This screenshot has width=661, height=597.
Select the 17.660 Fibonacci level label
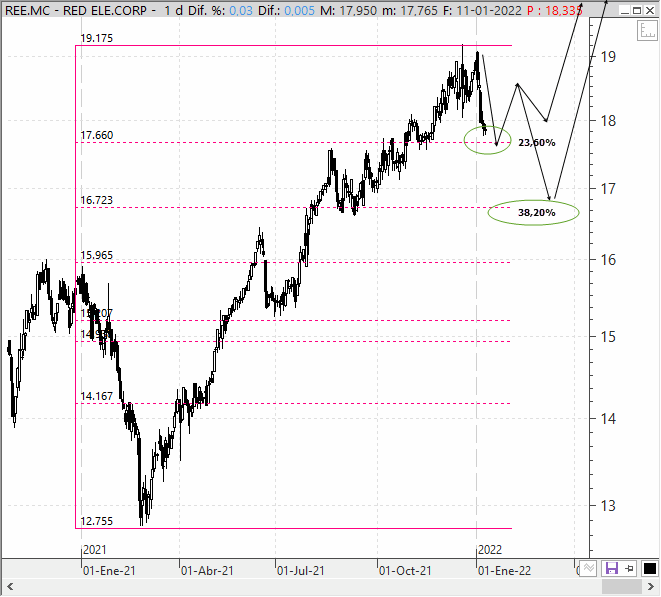coord(97,135)
